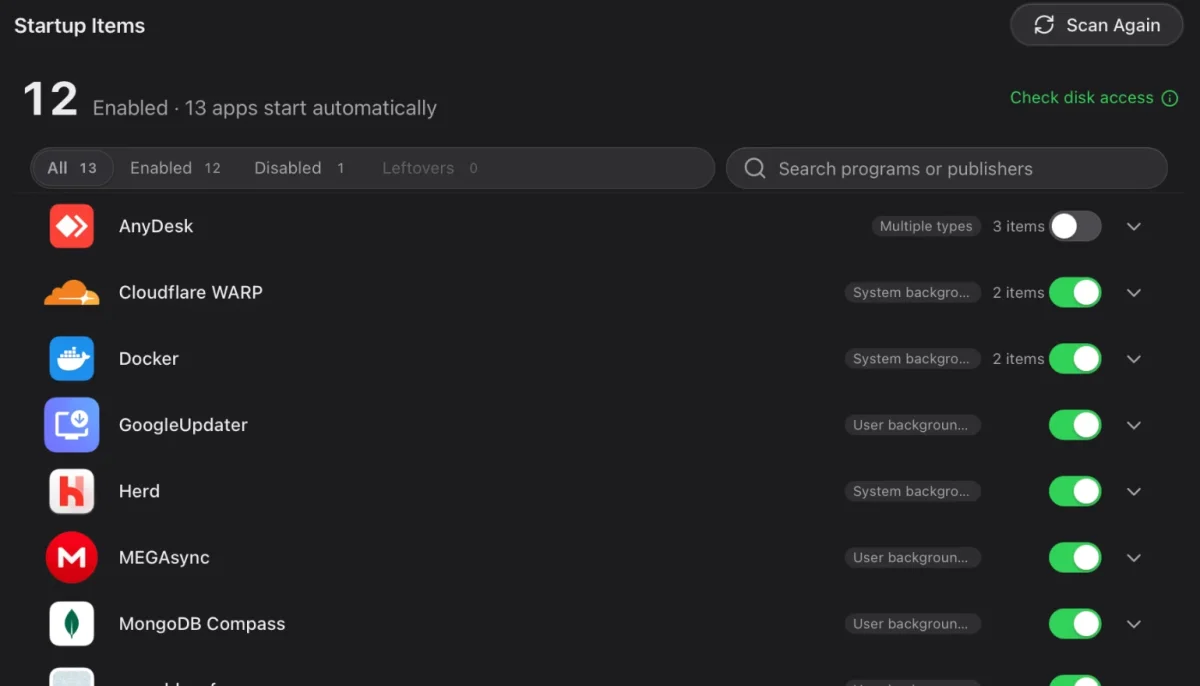Click the AnyDesk app icon
The height and width of the screenshot is (686, 1200).
(x=72, y=226)
